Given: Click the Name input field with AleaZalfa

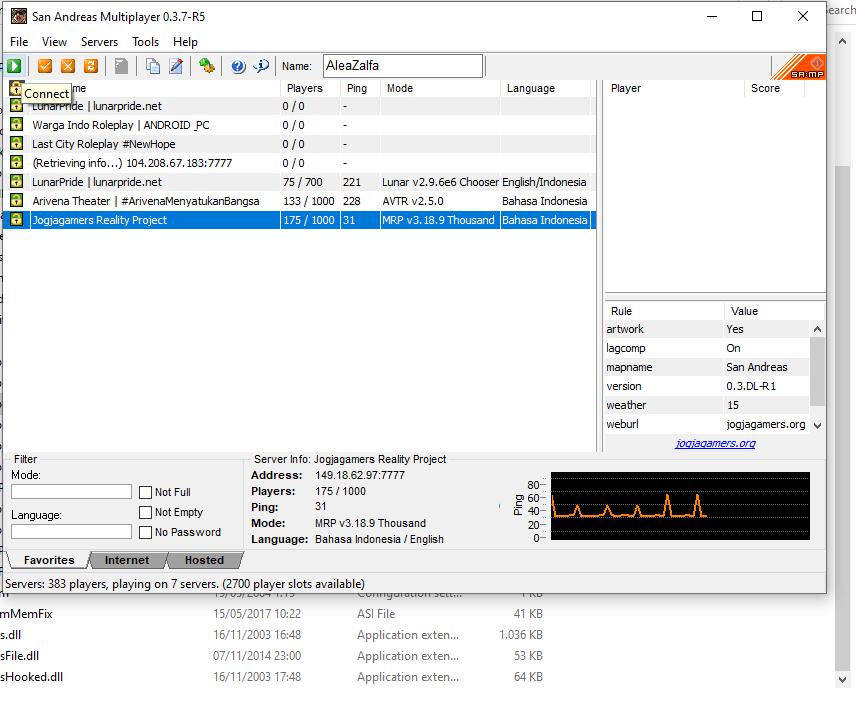Looking at the screenshot, I should (403, 66).
